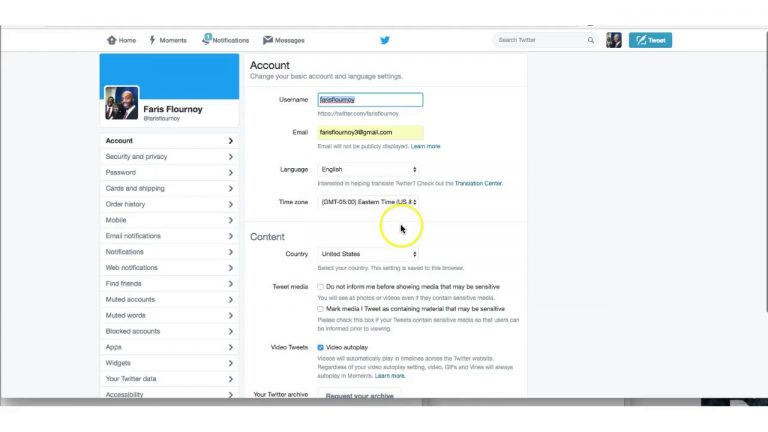768x432 pixels.
Task: Click the chevron beside Apps
Action: tap(230, 347)
